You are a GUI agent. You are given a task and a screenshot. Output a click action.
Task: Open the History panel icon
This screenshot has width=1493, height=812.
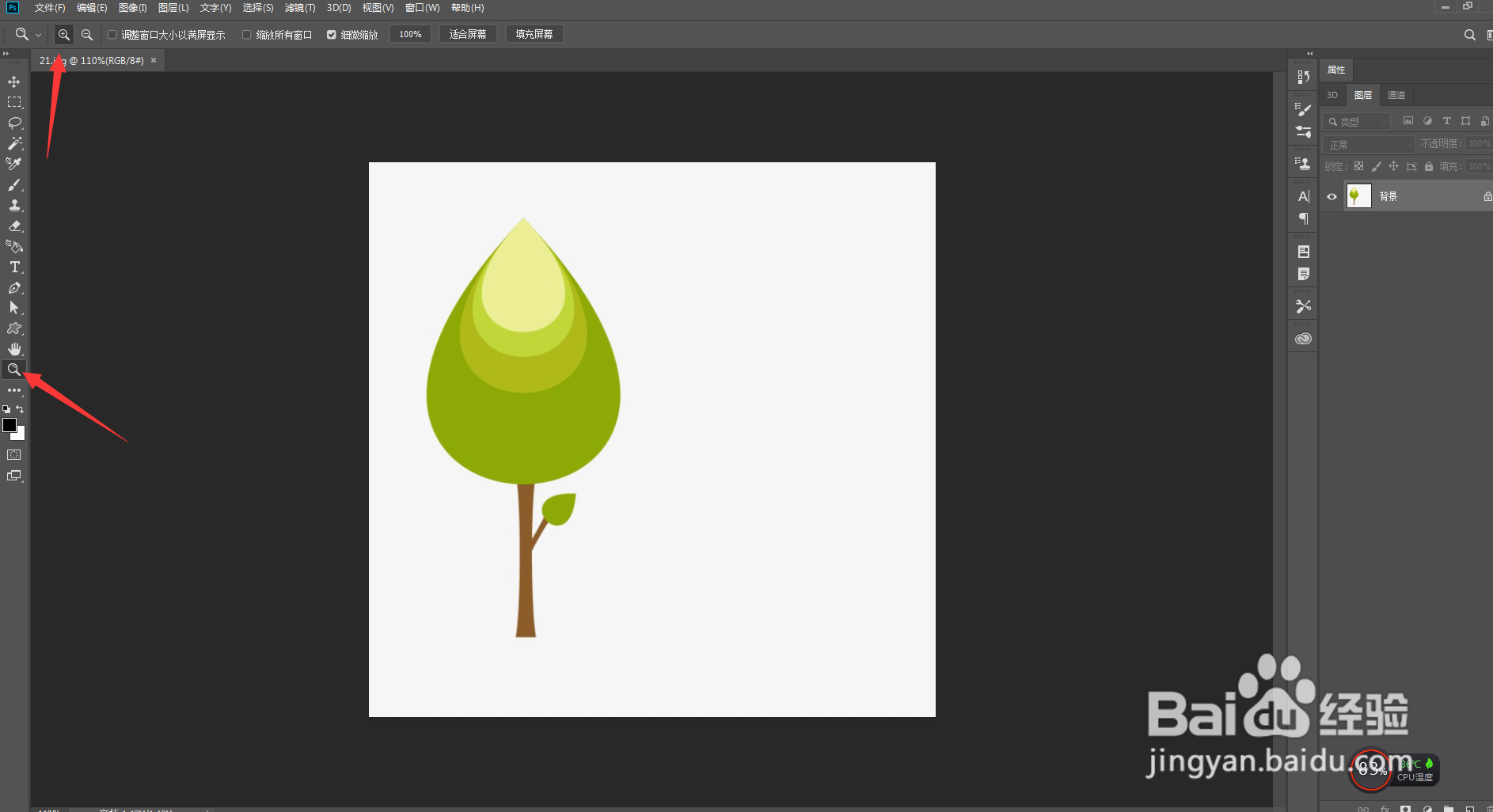[x=1304, y=77]
